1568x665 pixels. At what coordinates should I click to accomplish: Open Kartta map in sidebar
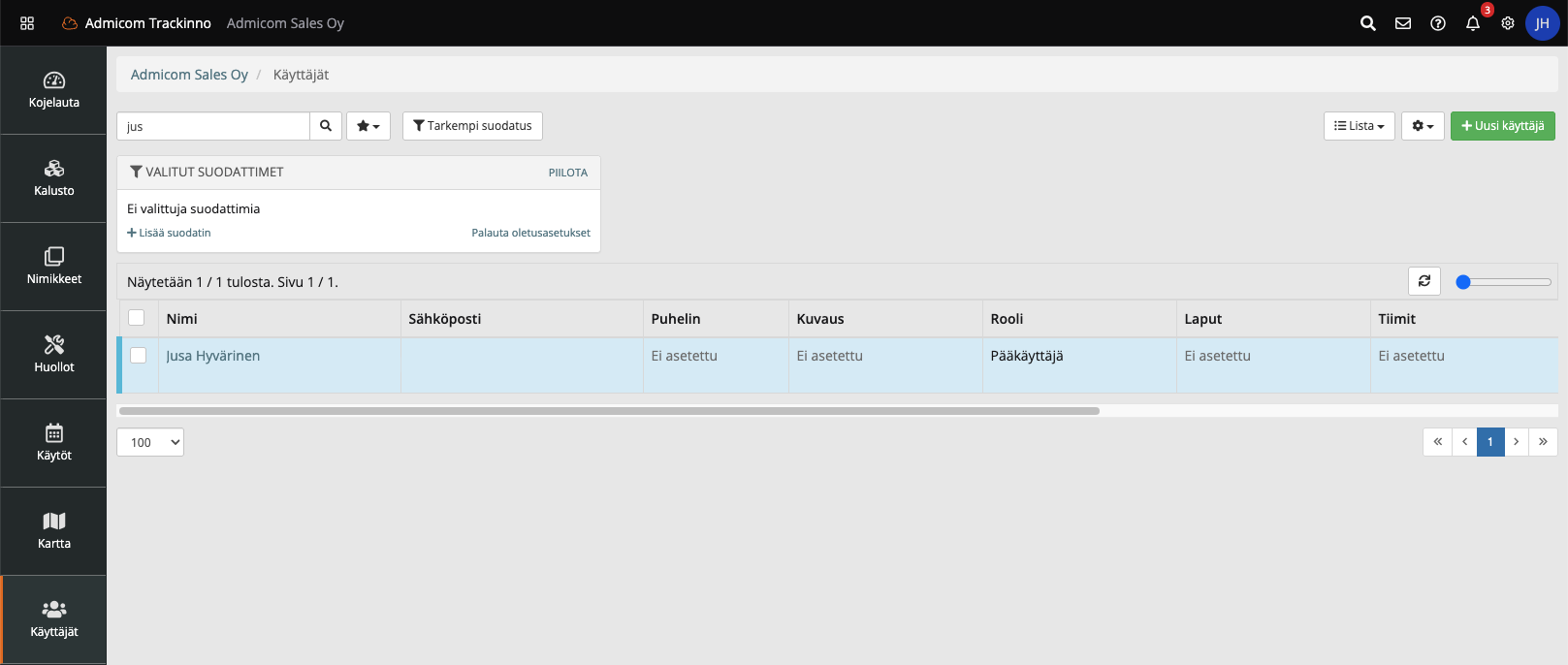(x=54, y=531)
